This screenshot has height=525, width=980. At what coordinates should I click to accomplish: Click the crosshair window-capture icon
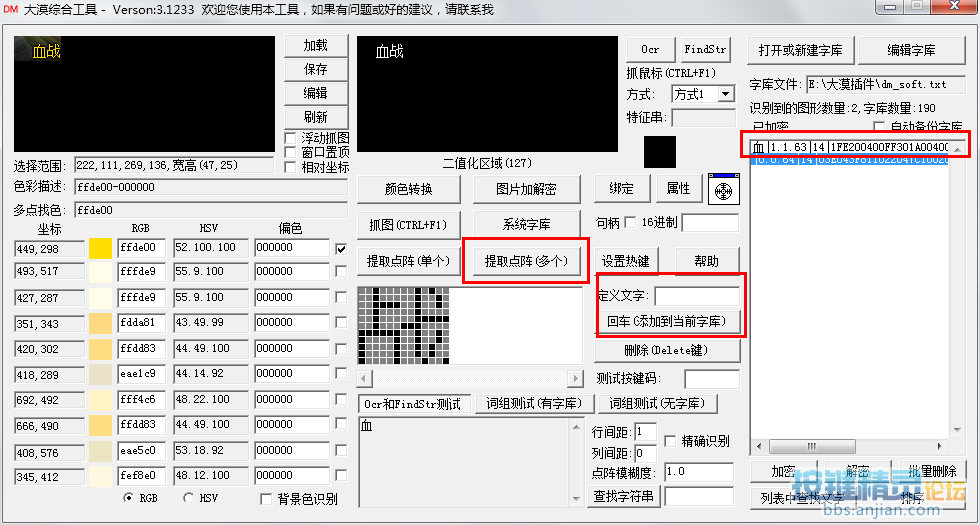tap(724, 189)
